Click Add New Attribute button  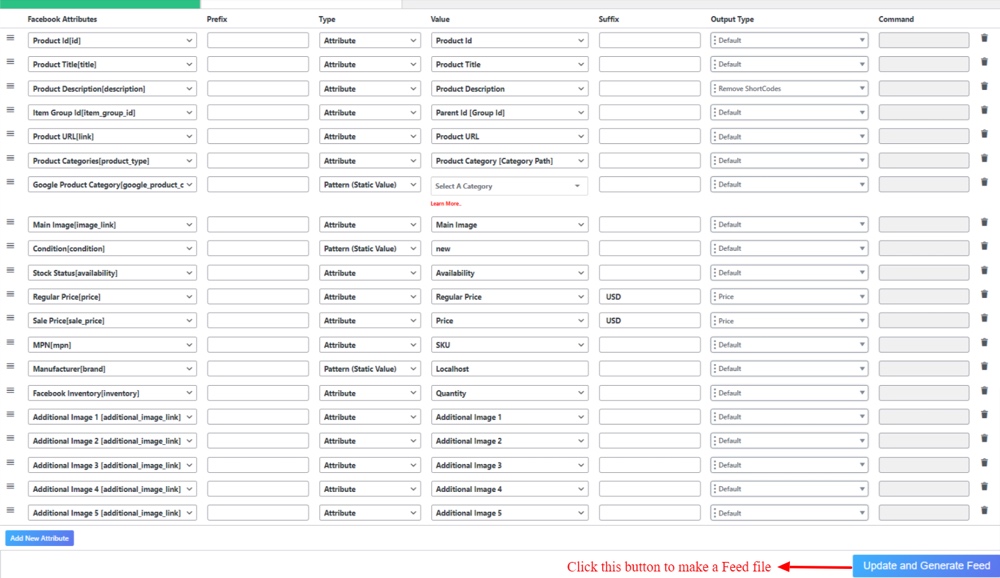click(x=40, y=538)
